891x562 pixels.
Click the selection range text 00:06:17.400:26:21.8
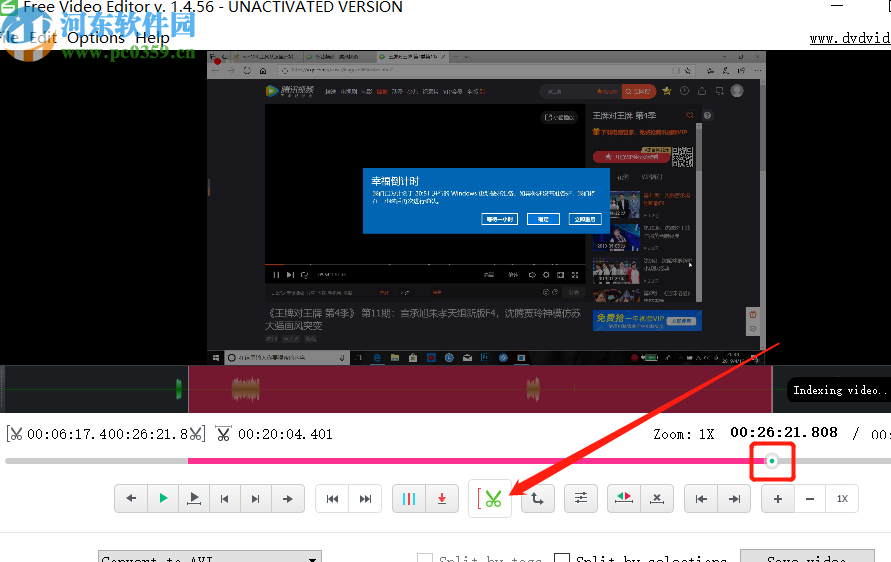108,435
